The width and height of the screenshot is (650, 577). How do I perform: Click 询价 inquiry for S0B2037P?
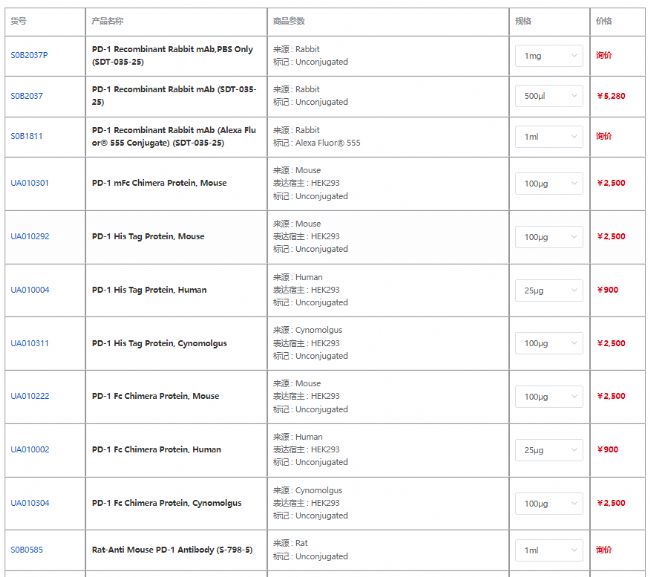pos(604,55)
